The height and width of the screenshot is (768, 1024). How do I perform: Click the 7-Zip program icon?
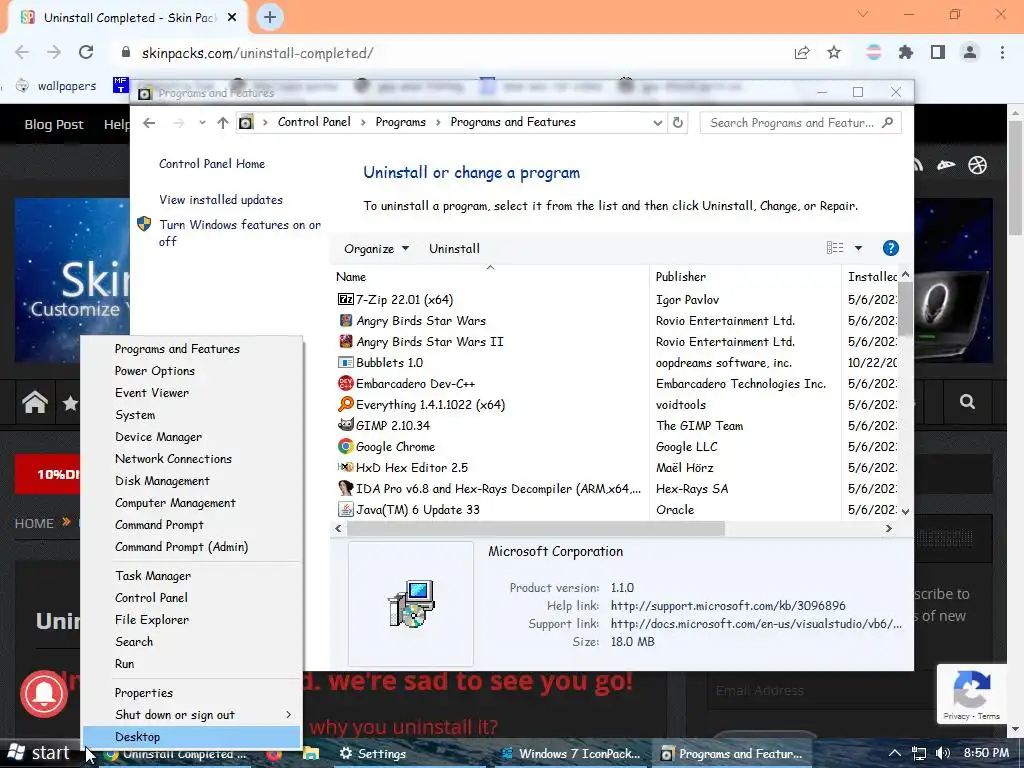[x=345, y=300]
